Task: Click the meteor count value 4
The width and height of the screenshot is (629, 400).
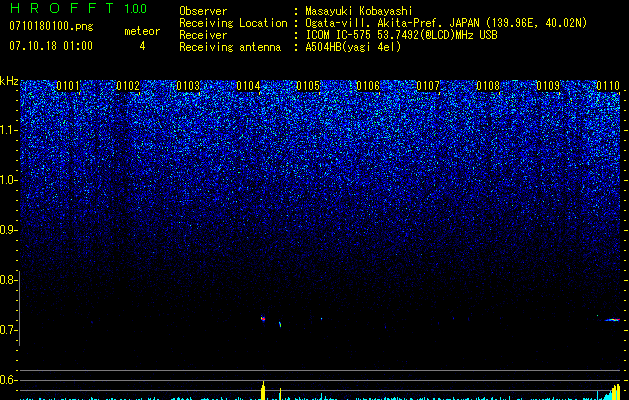Action: [142, 46]
